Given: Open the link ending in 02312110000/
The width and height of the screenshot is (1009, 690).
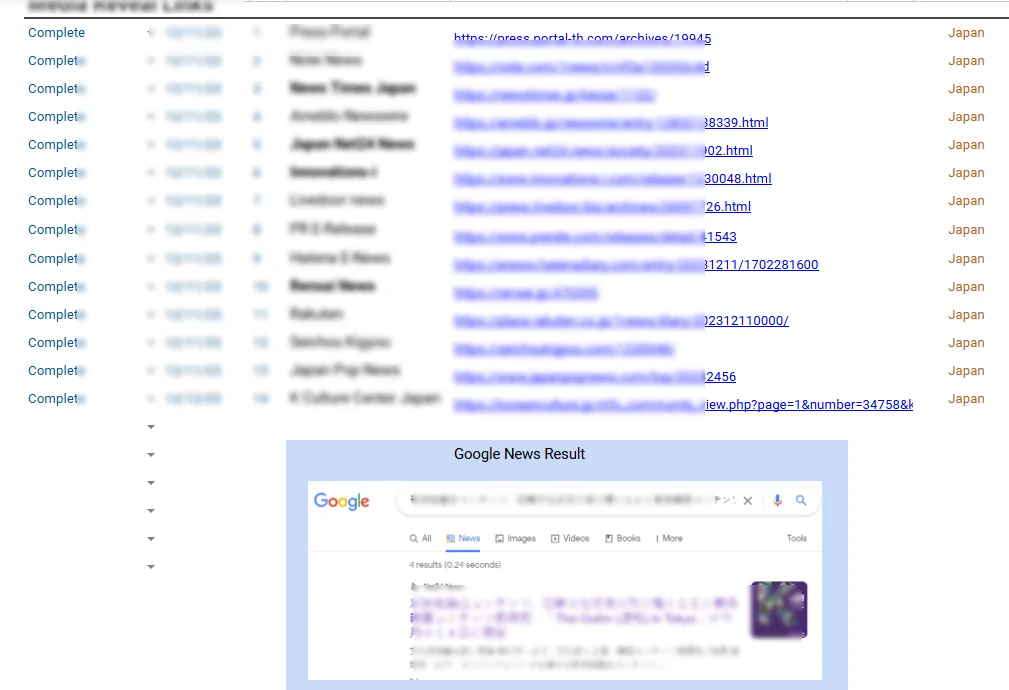Looking at the screenshot, I should click(621, 321).
